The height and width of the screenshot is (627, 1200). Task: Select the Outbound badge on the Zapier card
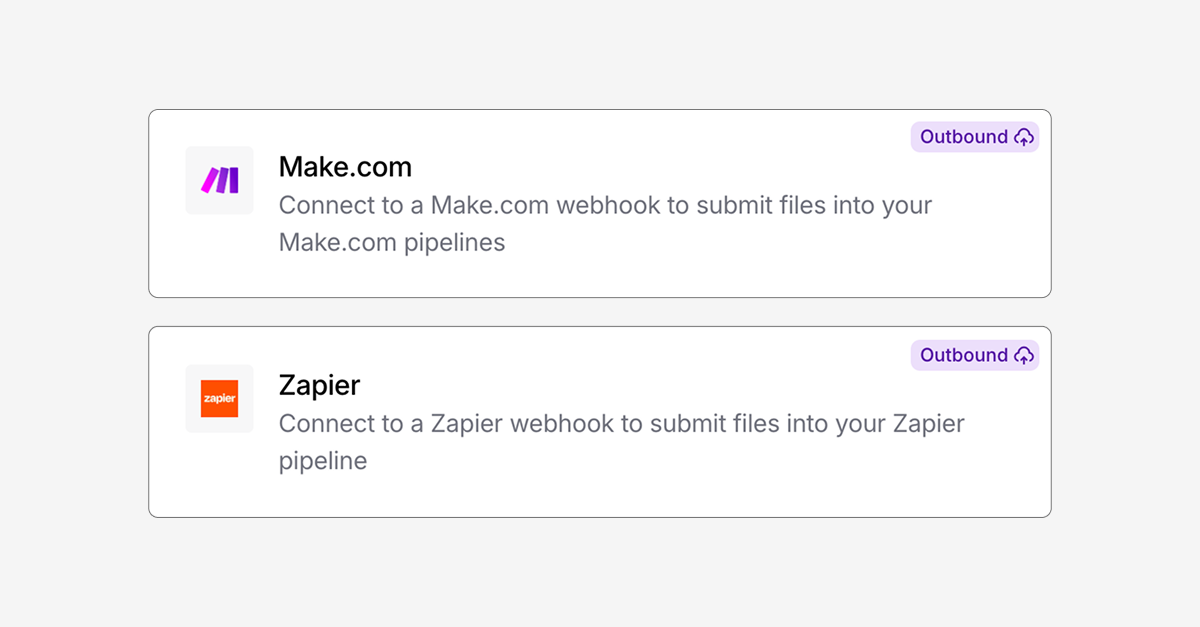point(975,355)
